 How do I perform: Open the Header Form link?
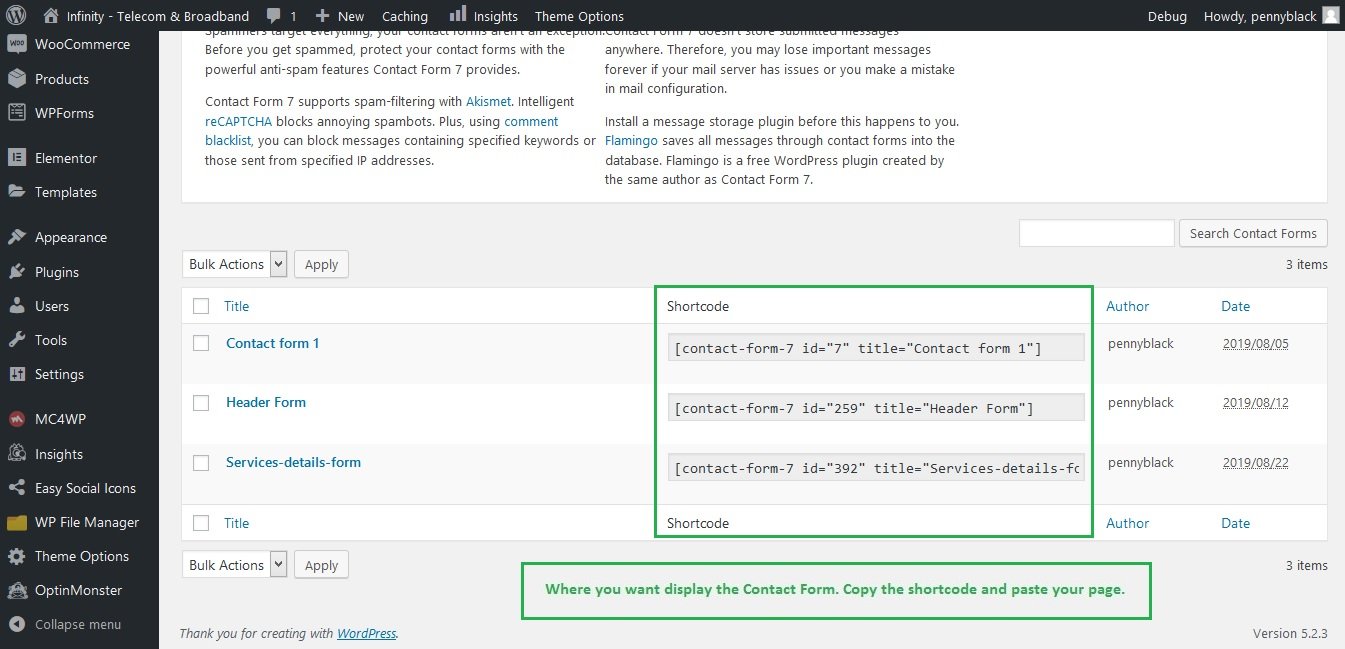pyautogui.click(x=266, y=402)
